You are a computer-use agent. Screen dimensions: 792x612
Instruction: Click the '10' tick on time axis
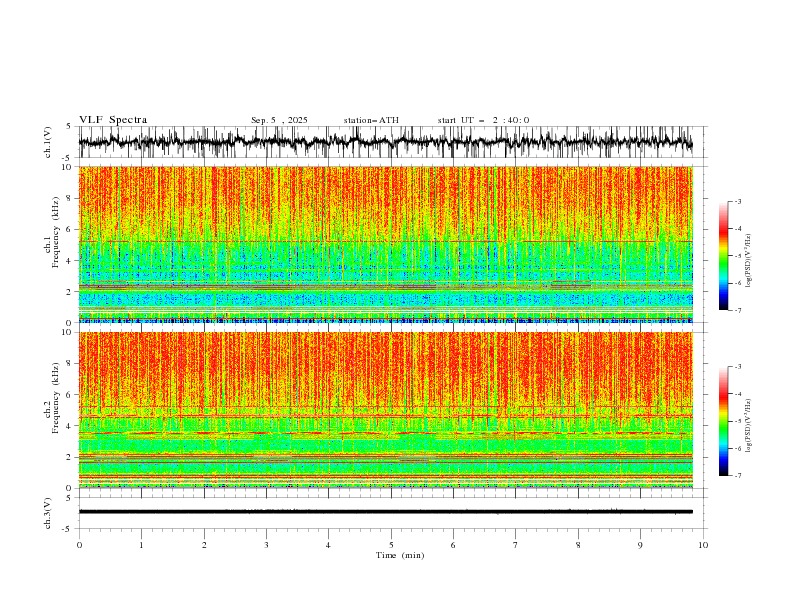click(x=703, y=545)
